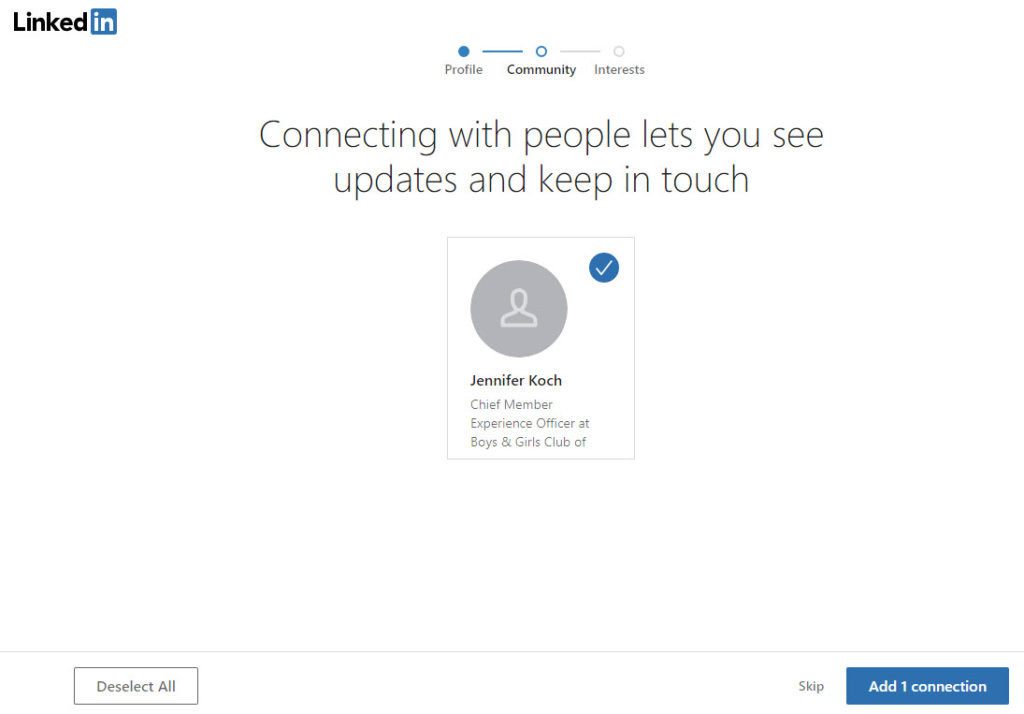Click Jennifer Koch's placeholder avatar

[519, 308]
